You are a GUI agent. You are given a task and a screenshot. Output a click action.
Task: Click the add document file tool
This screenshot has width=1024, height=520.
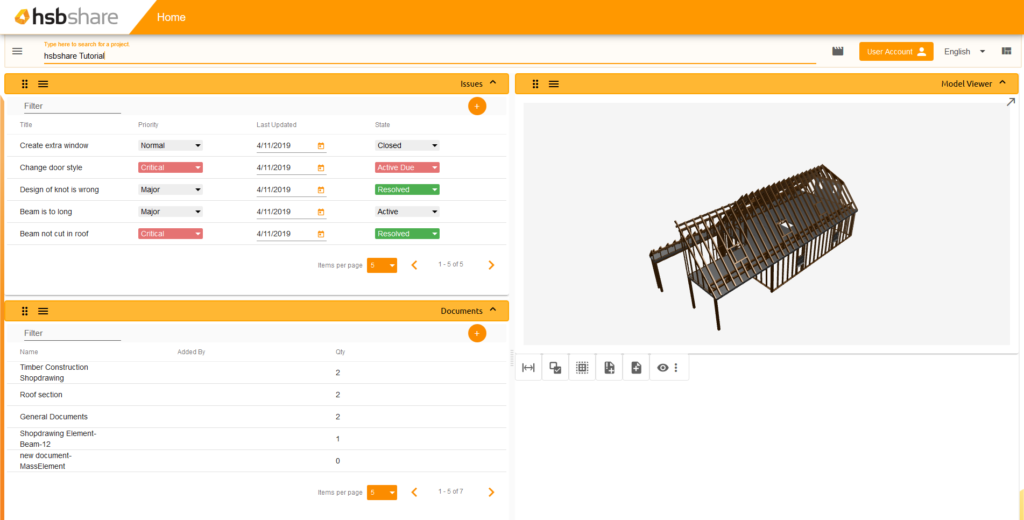pyautogui.click(x=636, y=368)
